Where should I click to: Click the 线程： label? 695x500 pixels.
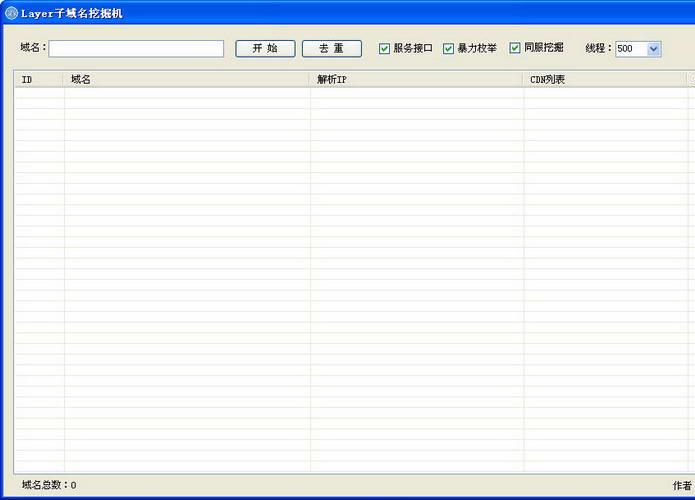tap(599, 48)
